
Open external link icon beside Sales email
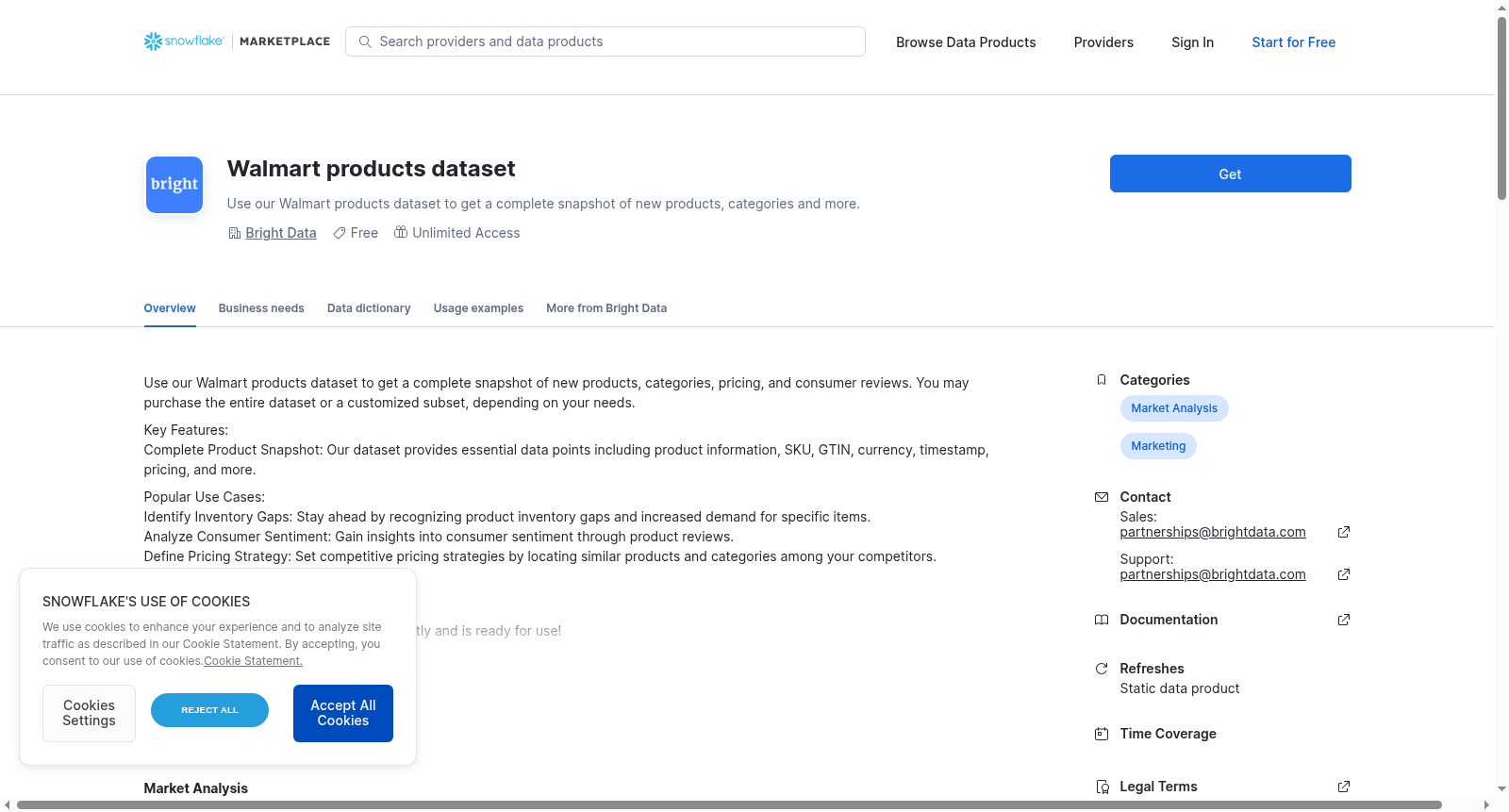click(x=1344, y=532)
